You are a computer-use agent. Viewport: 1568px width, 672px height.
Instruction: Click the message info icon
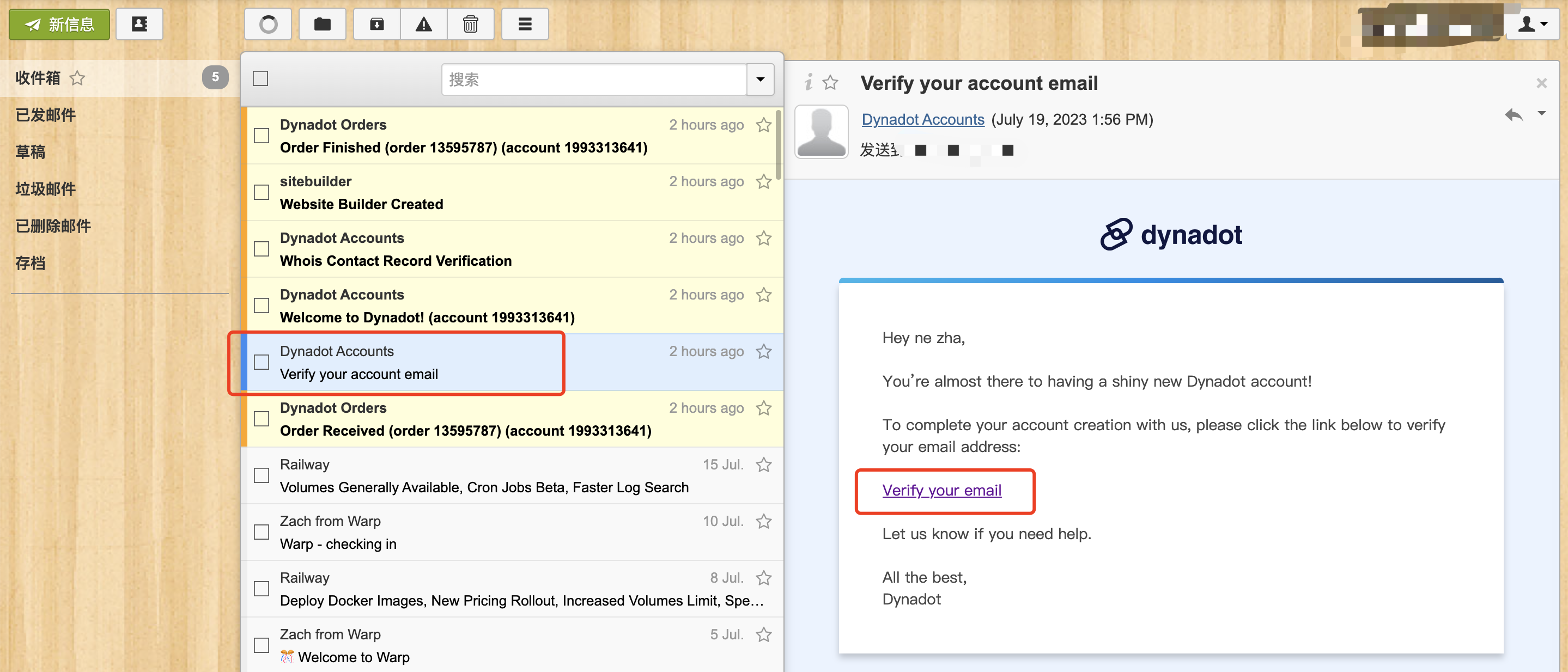[x=809, y=82]
